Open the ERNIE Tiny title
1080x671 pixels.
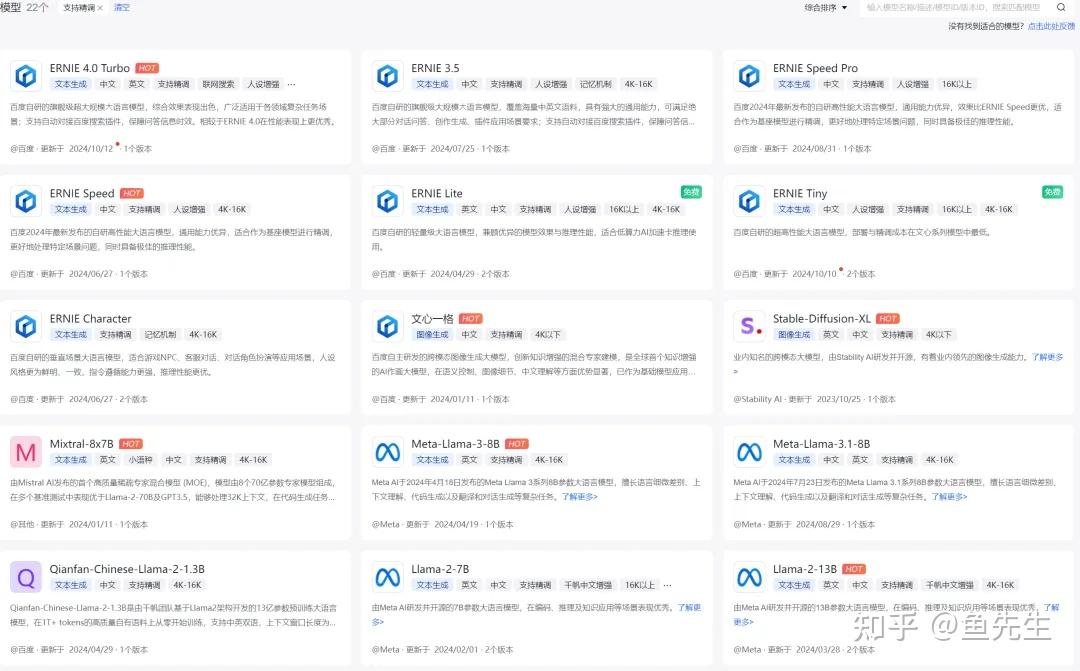tap(800, 194)
